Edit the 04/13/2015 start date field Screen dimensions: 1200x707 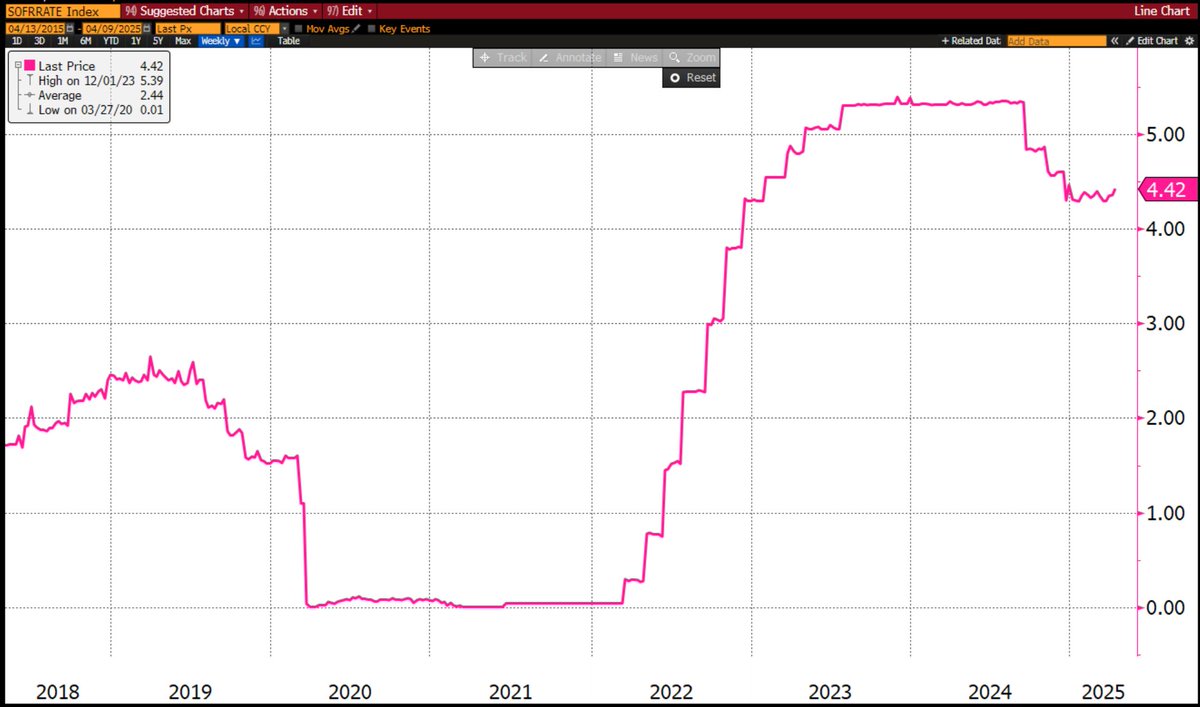tap(36, 29)
